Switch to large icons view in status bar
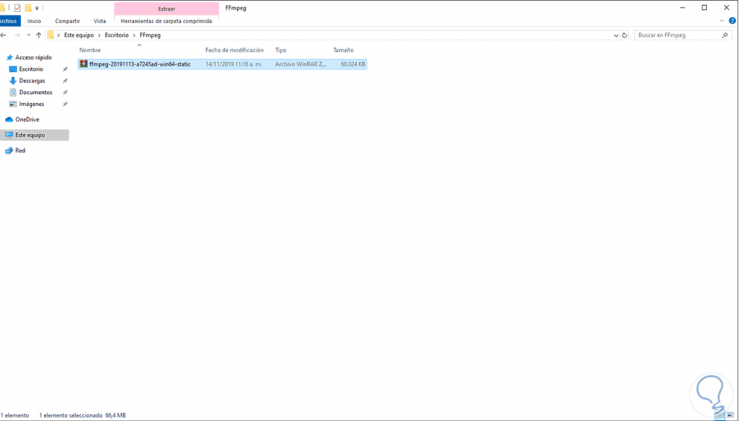Screen dimensions: 745x421 (730, 416)
